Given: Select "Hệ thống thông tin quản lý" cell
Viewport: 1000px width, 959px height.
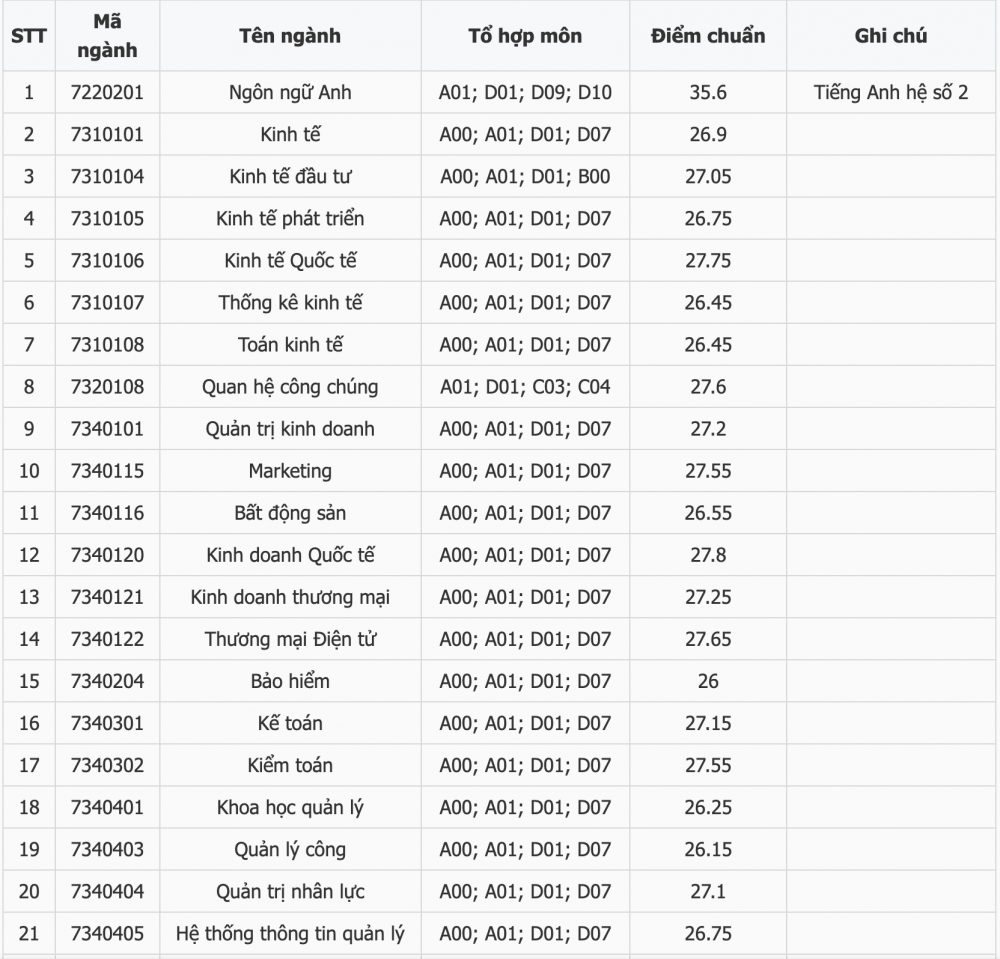Looking at the screenshot, I should (x=290, y=934).
